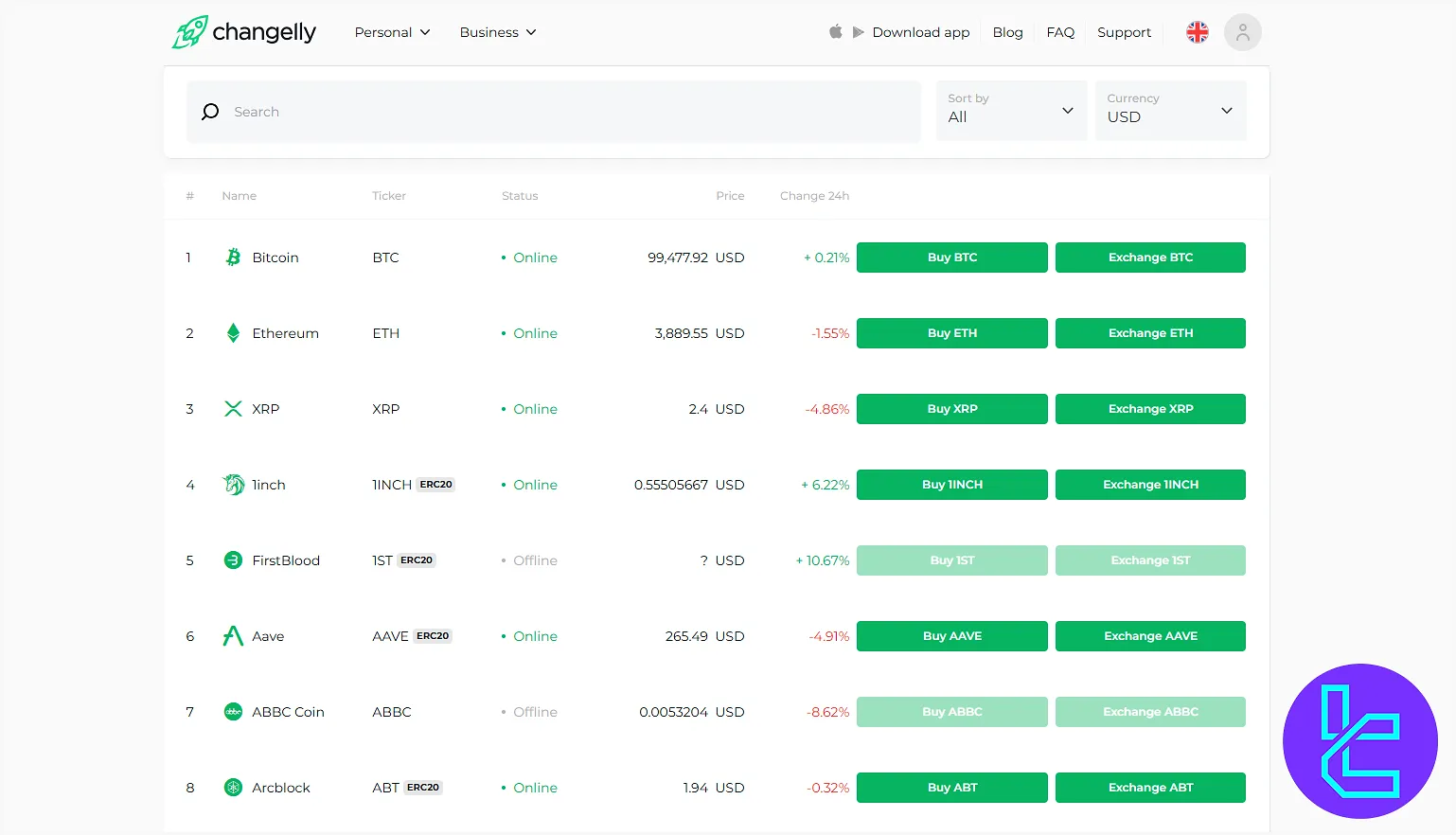Click the Exchange BTC button
Screen dimensions: 1456x835
[x=1150, y=258]
